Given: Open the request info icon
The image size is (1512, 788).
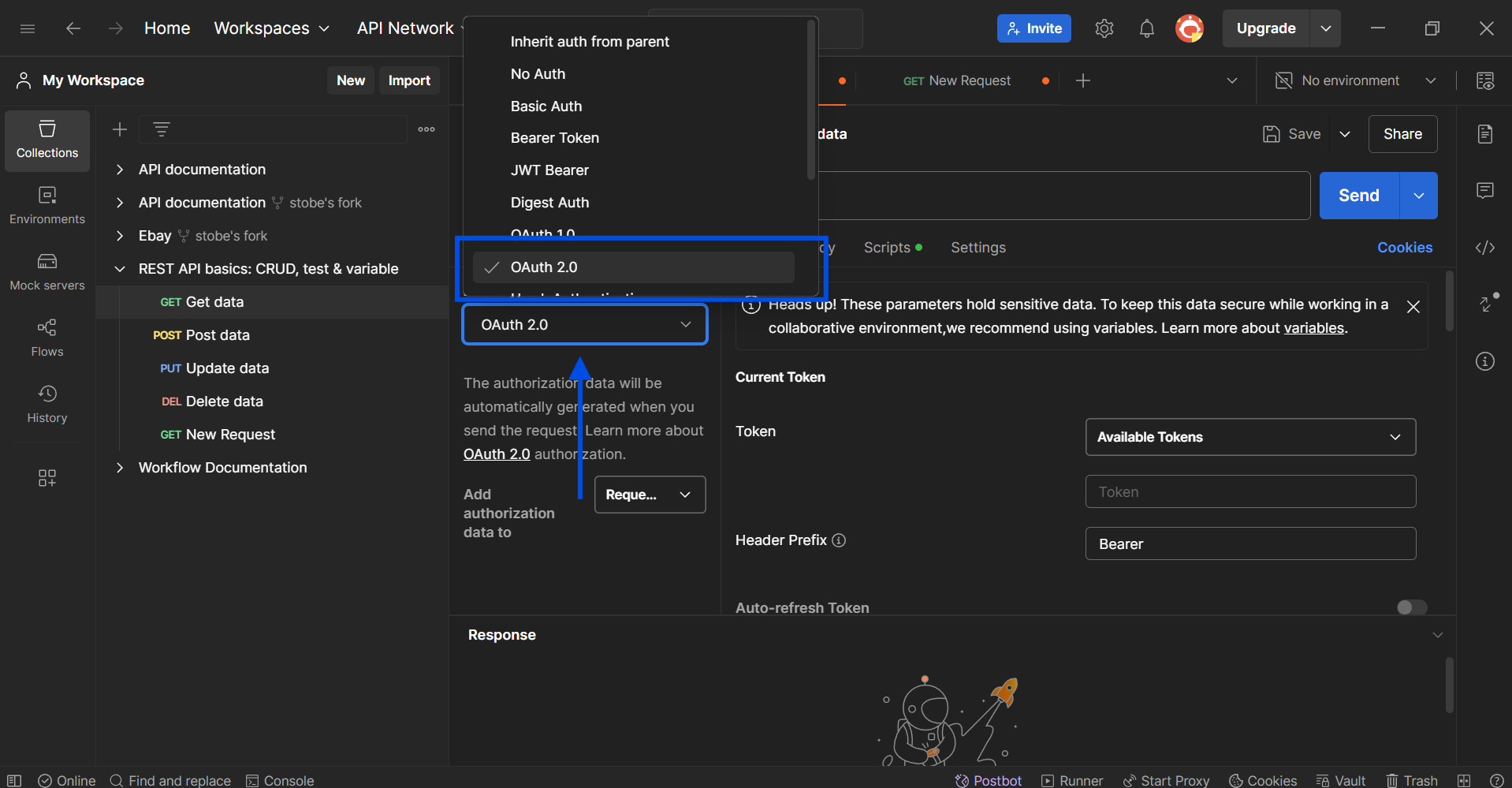Looking at the screenshot, I should tap(1485, 361).
